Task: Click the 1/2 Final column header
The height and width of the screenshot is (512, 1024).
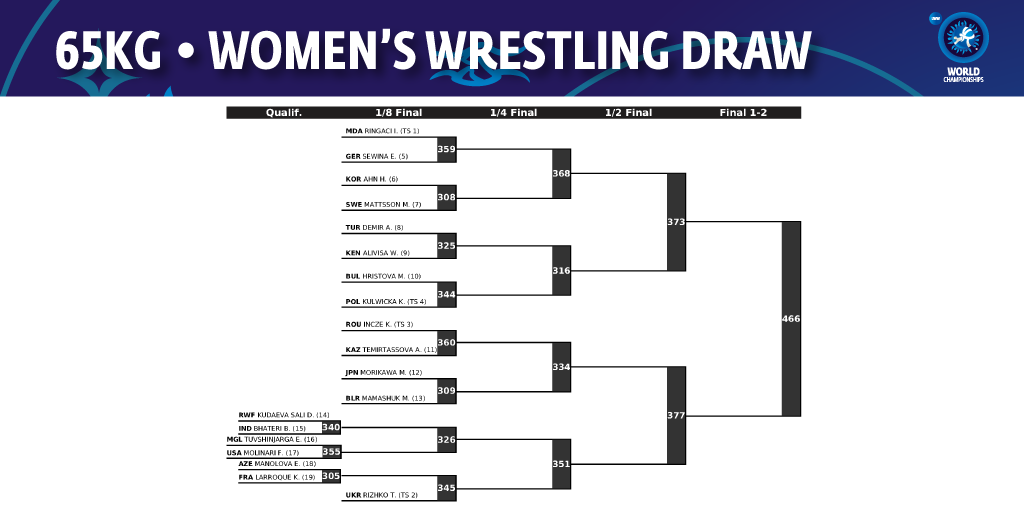Action: 628,112
